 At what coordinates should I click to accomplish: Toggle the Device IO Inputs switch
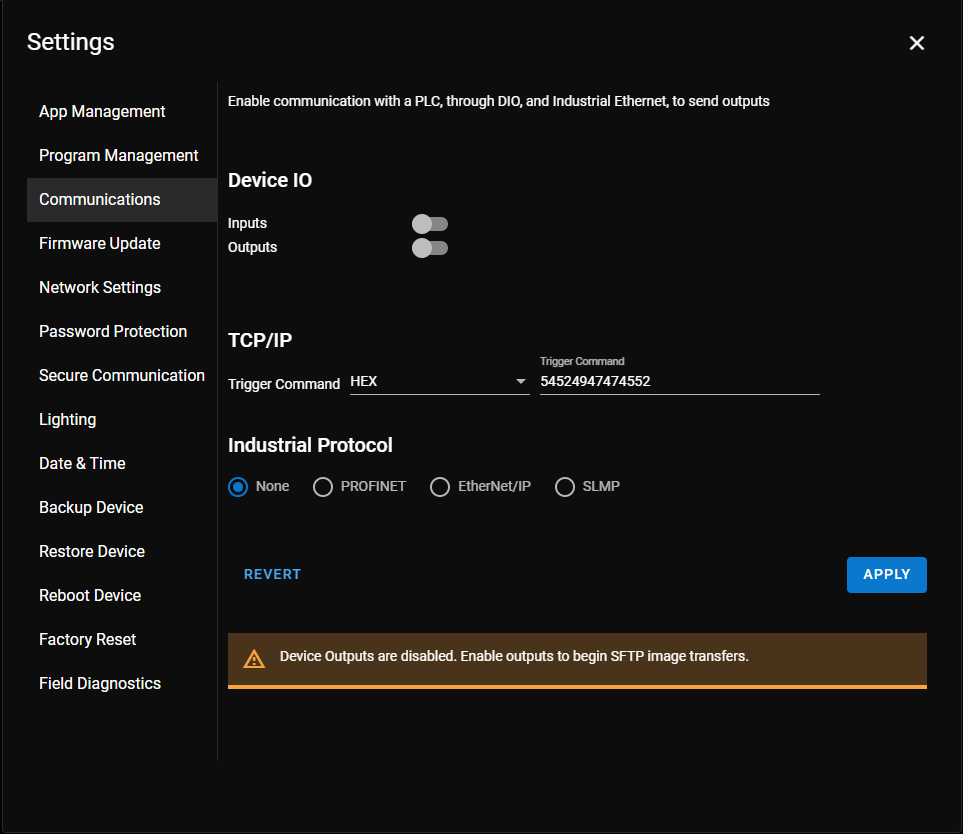(429, 224)
